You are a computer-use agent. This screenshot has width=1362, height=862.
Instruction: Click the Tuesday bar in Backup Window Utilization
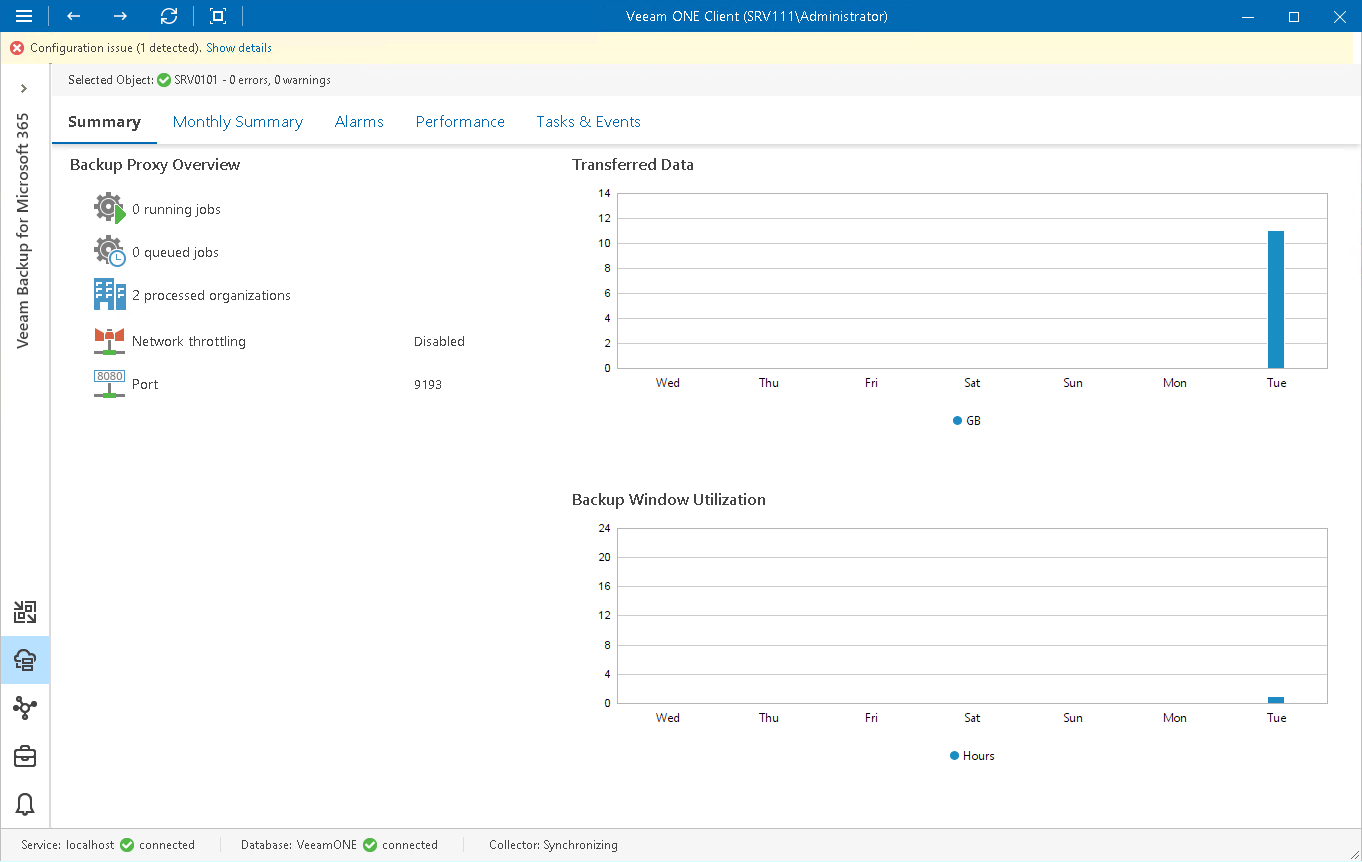coord(1276,700)
